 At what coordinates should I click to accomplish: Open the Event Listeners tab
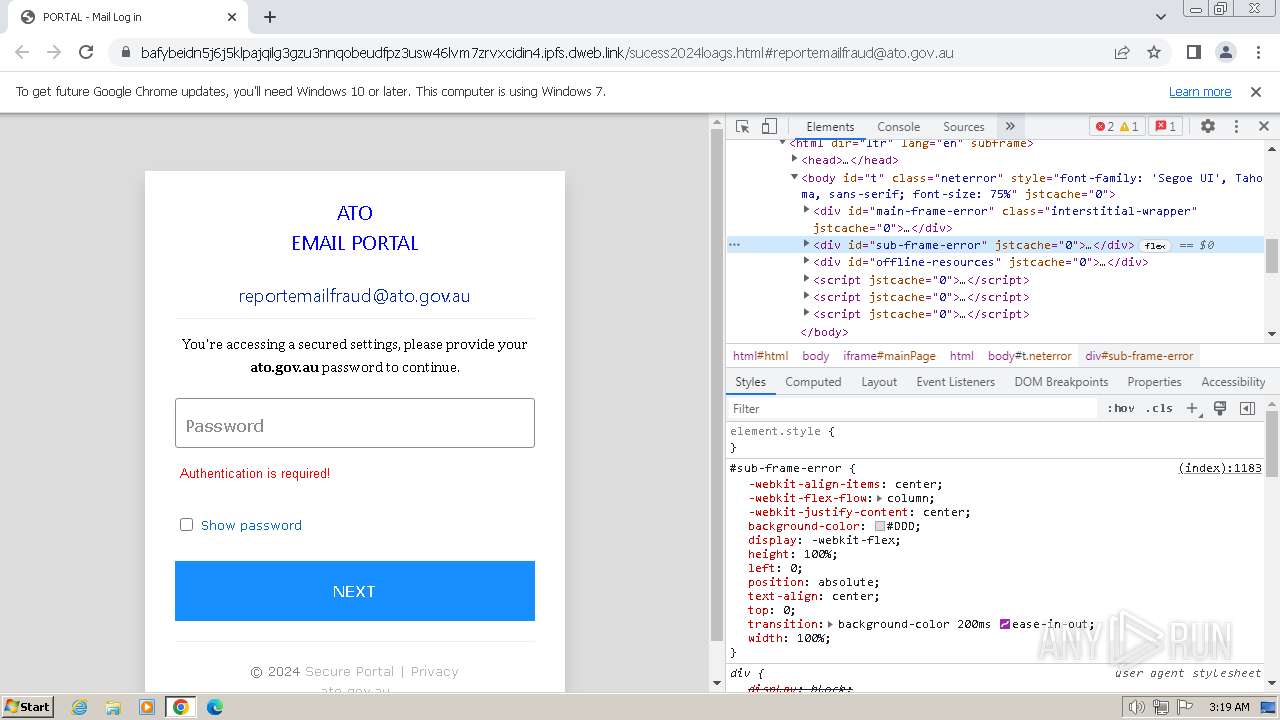pyautogui.click(x=955, y=382)
